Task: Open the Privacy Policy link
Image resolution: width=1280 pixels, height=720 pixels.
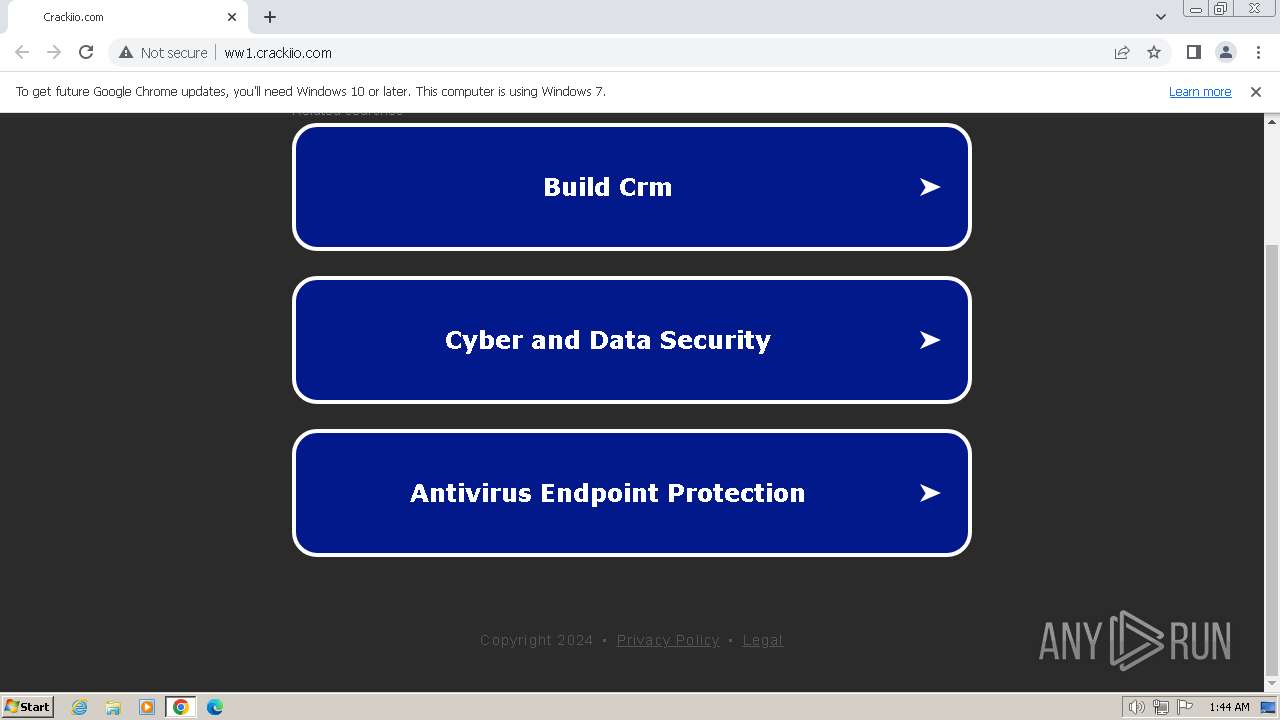Action: (x=668, y=640)
